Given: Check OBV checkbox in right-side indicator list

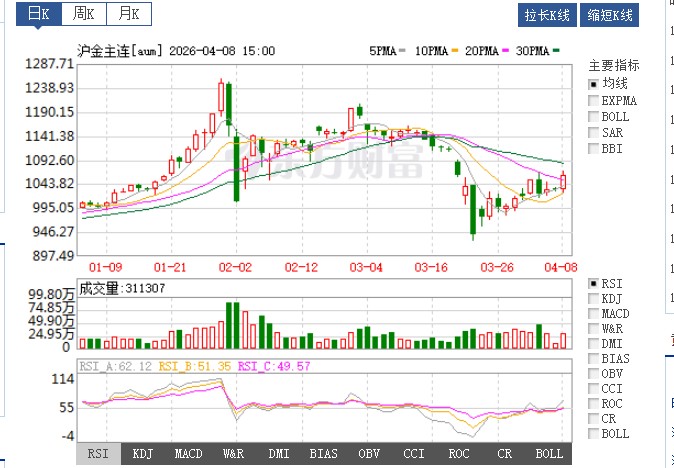Looking at the screenshot, I should (x=593, y=374).
